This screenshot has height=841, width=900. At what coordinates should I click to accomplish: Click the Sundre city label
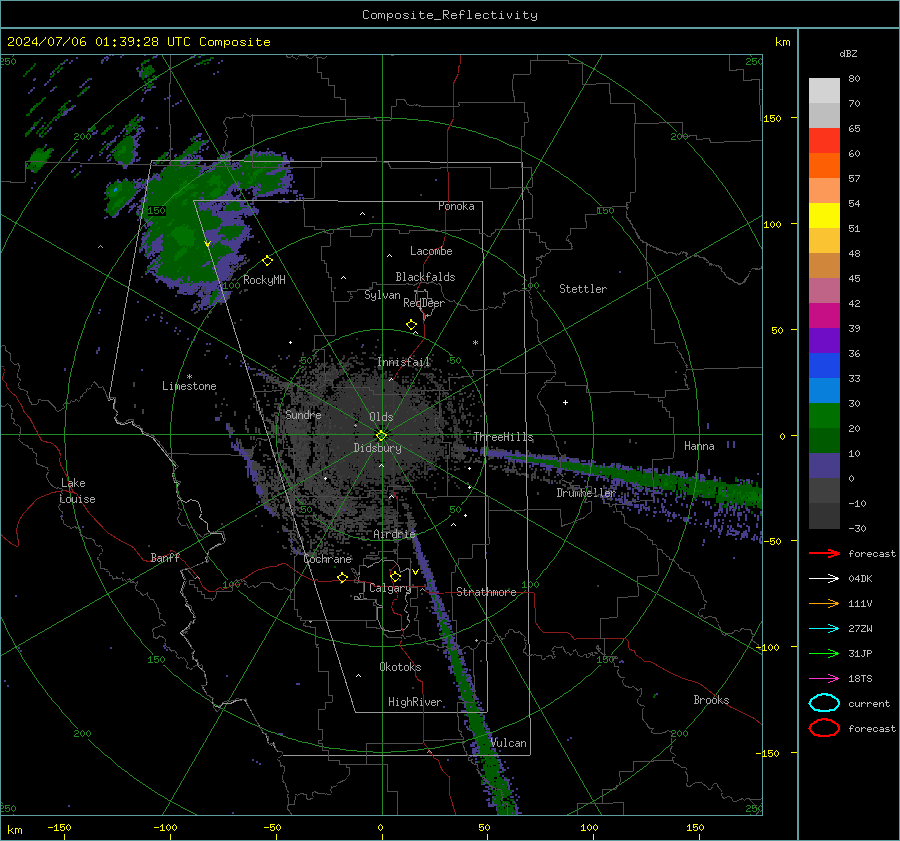303,414
